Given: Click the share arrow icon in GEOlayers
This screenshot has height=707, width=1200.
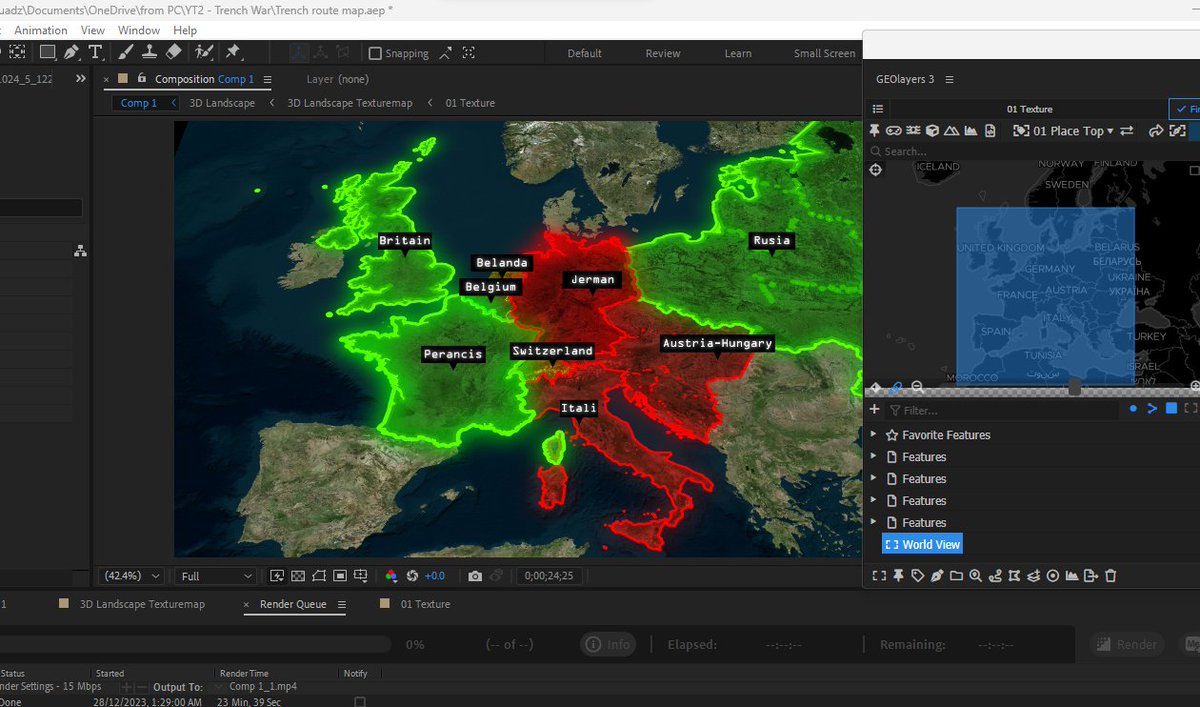Looking at the screenshot, I should 1156,131.
